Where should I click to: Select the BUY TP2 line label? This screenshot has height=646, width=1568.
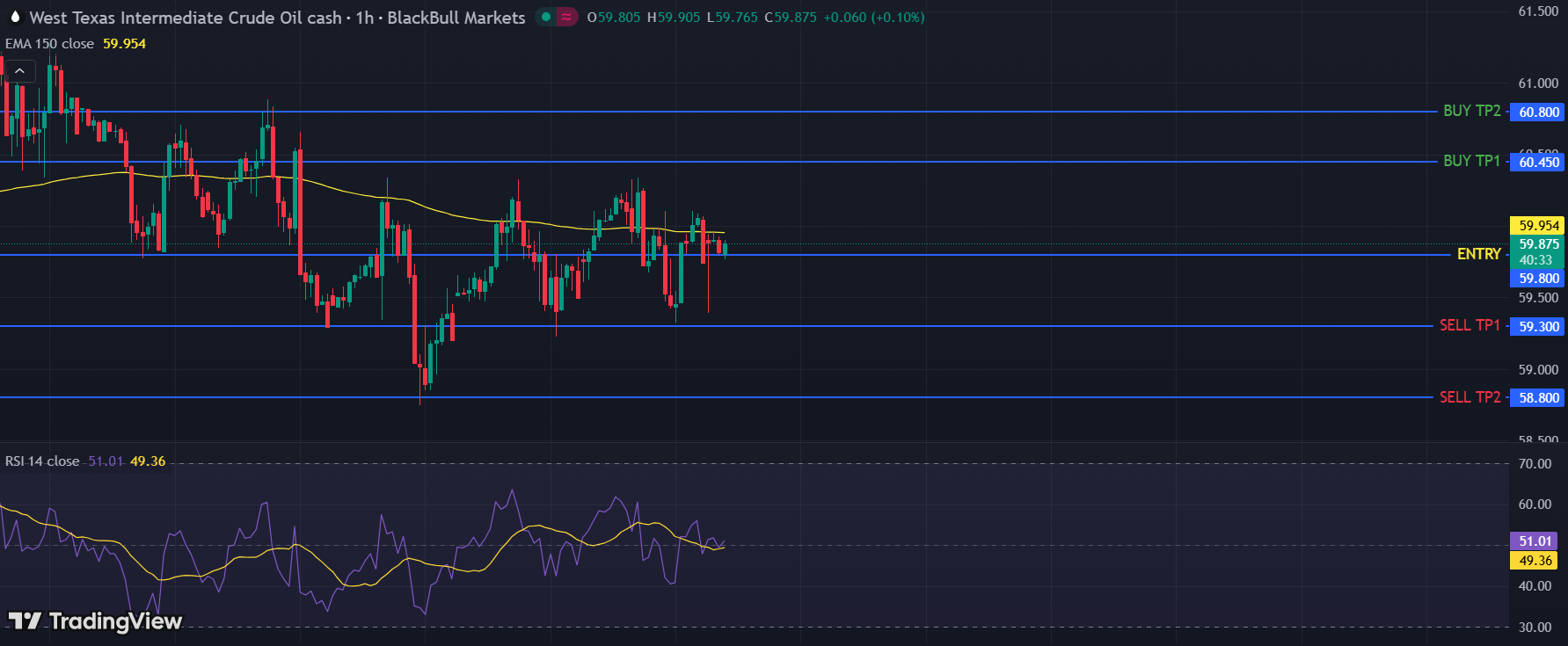(1471, 111)
